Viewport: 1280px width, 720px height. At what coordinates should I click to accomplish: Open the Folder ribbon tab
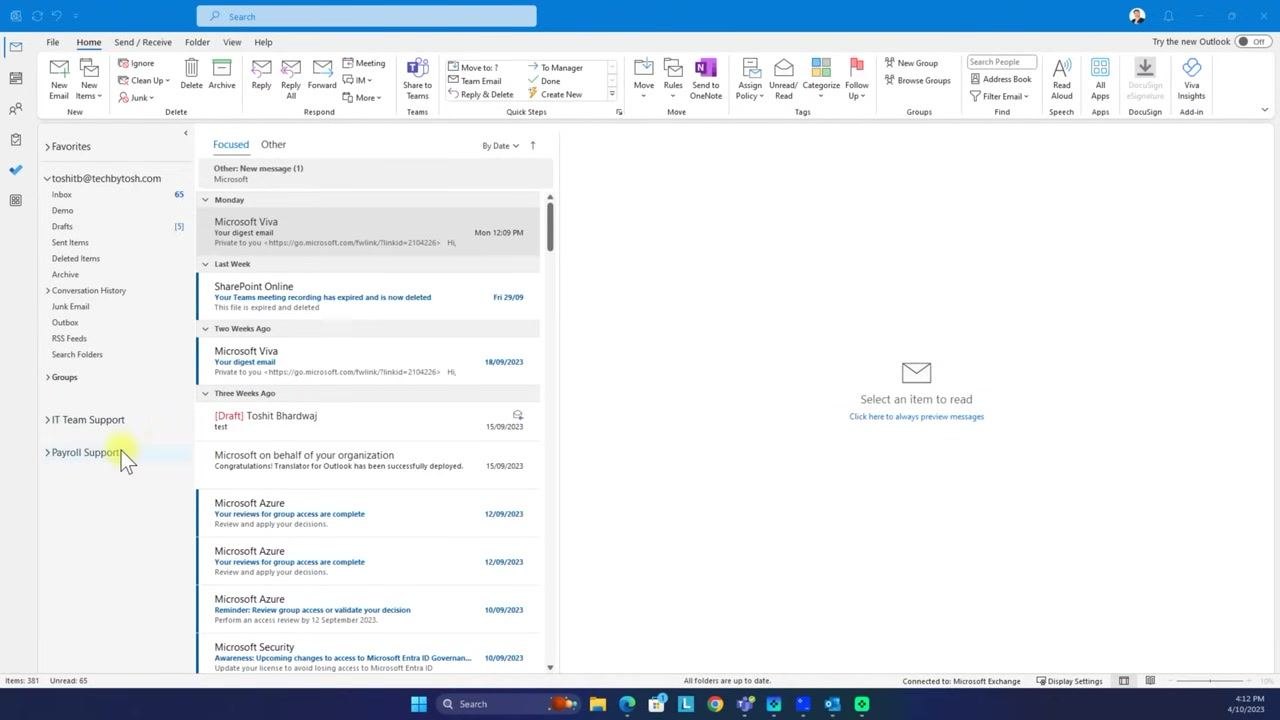197,42
